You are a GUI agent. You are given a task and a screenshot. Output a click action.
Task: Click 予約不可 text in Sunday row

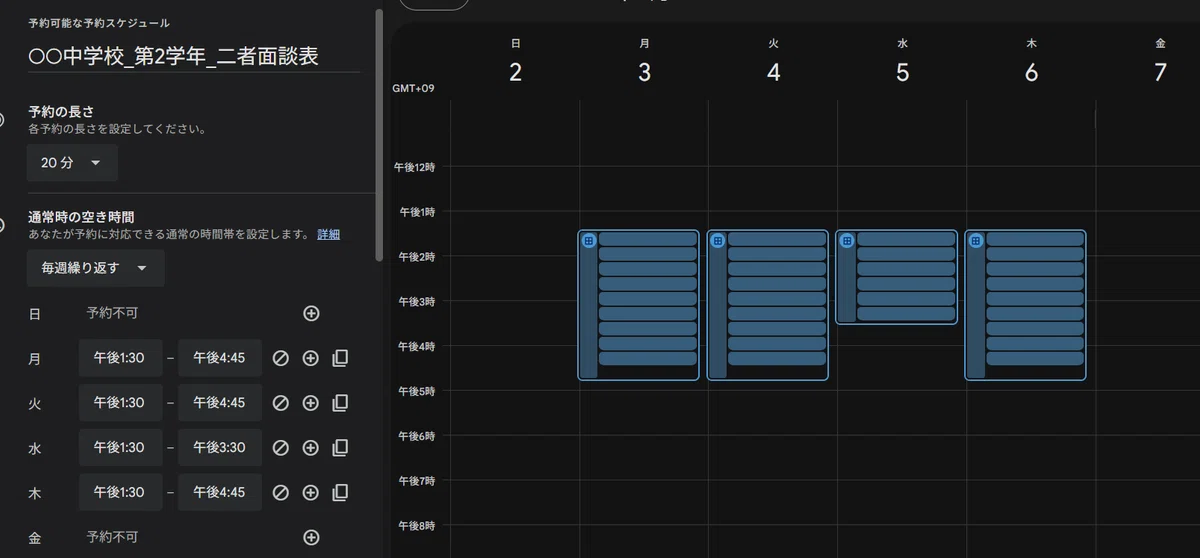point(112,313)
